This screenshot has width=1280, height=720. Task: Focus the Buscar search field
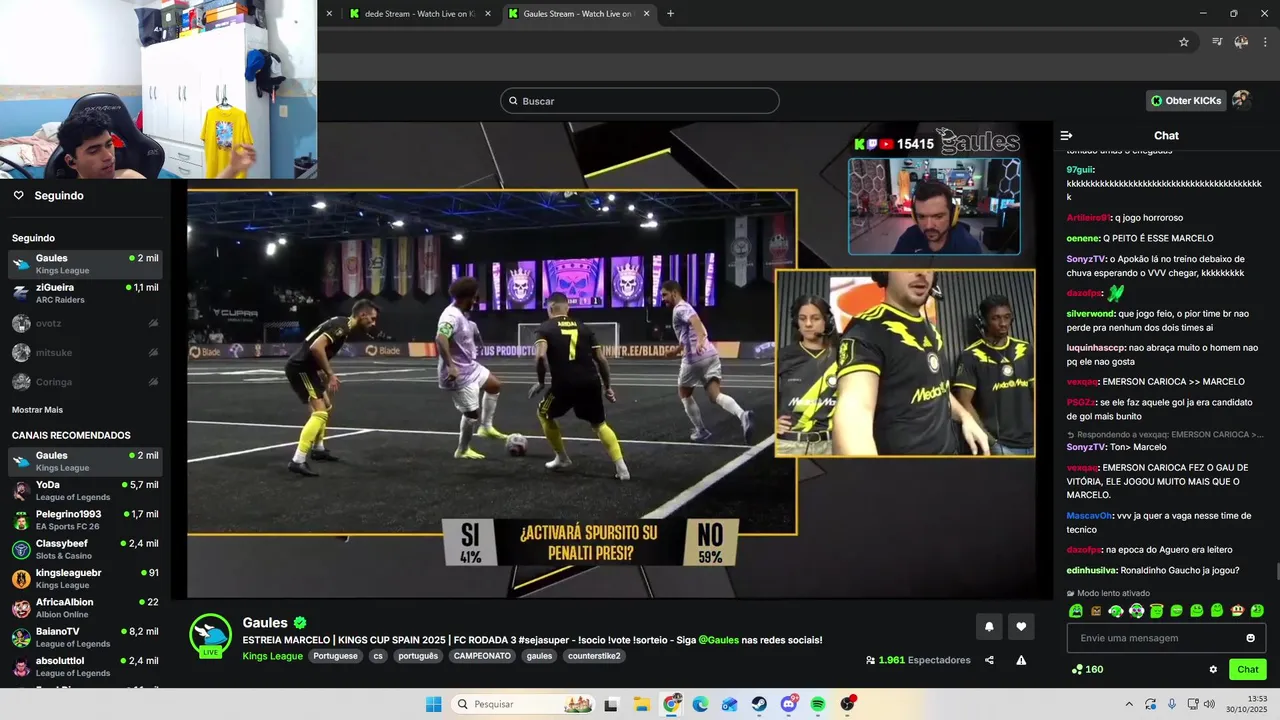[x=640, y=101]
